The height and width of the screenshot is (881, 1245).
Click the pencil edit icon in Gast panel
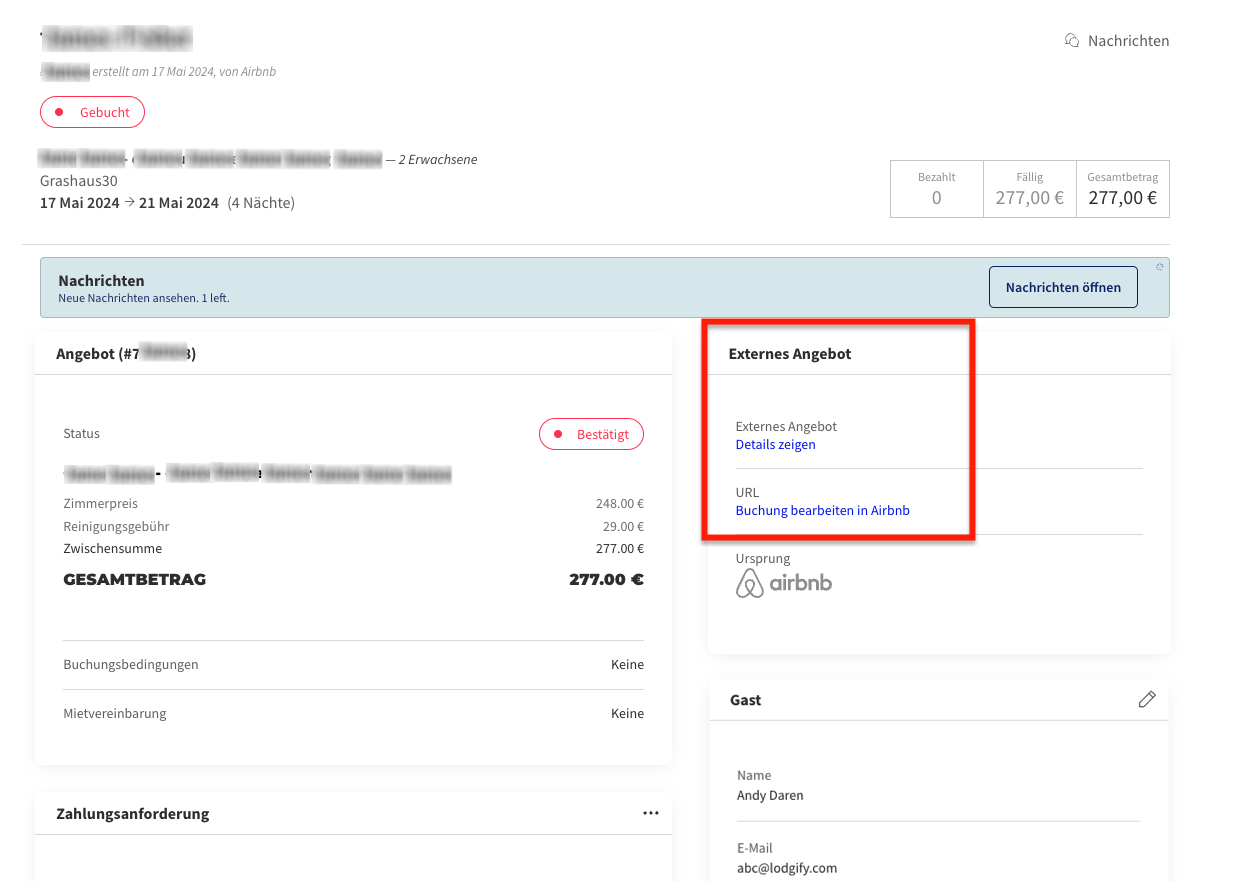(1147, 699)
